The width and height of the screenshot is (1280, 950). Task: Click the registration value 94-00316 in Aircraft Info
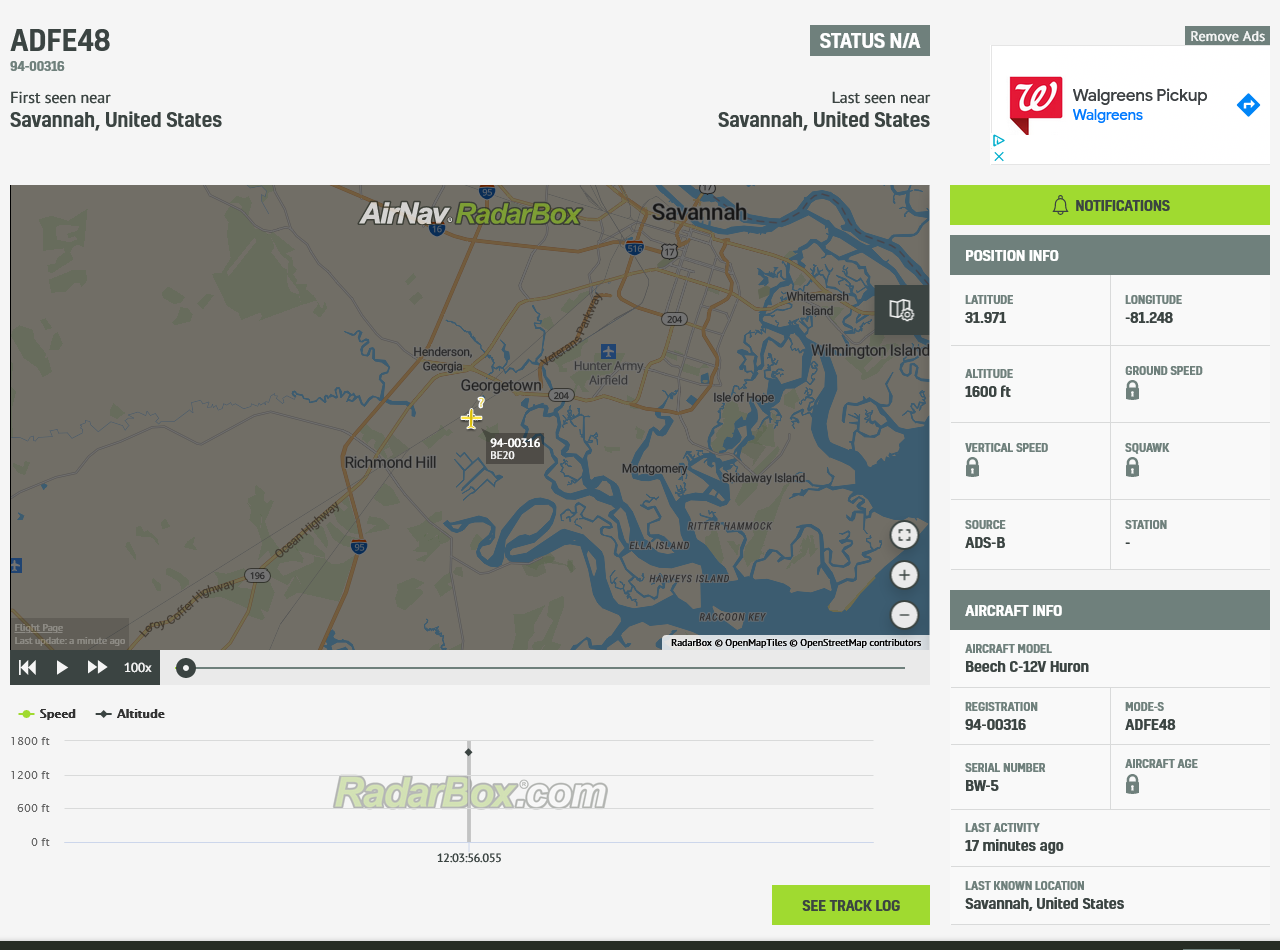(x=995, y=725)
